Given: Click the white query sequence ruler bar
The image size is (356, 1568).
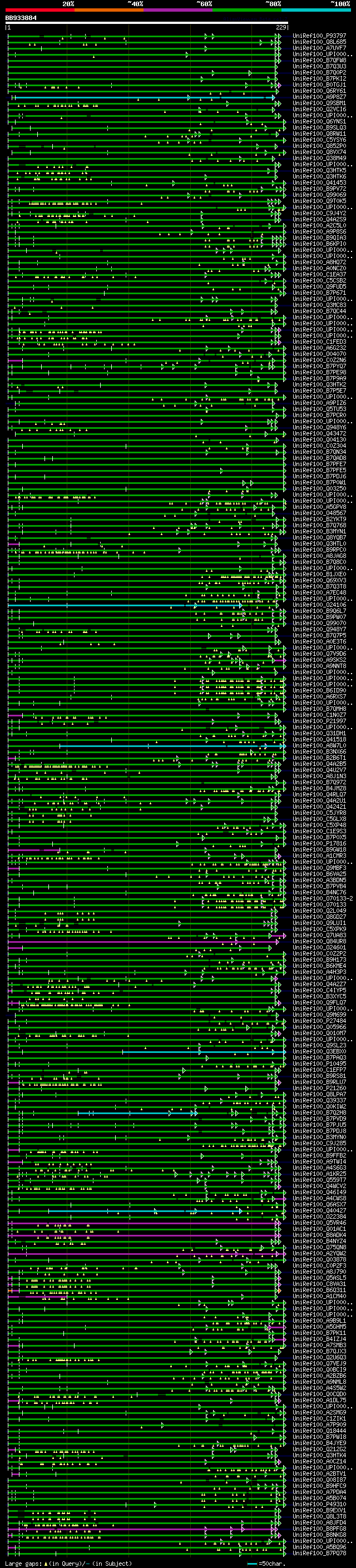Looking at the screenshot, I should click(x=147, y=22).
